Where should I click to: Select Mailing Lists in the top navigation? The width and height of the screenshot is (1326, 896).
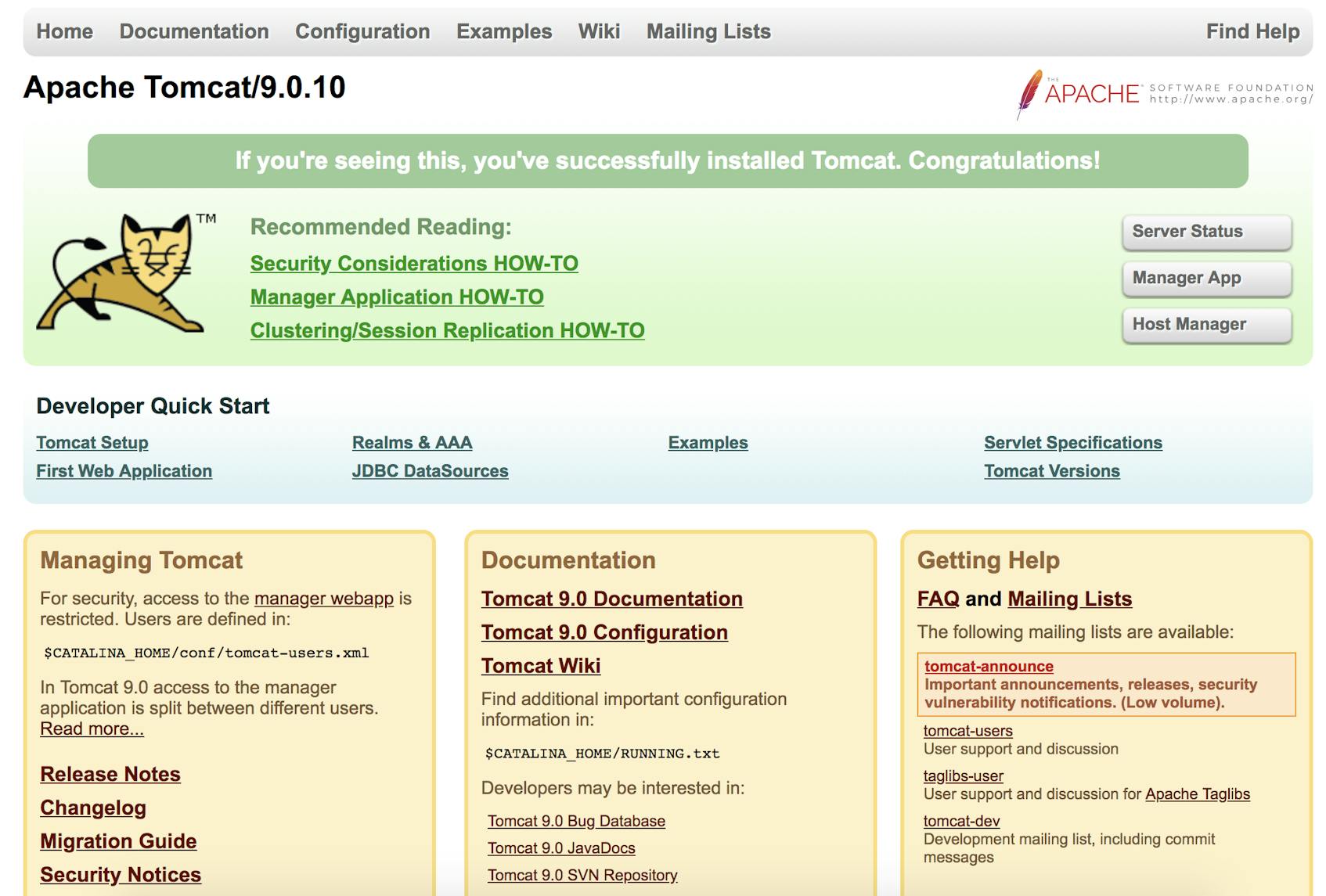point(708,31)
